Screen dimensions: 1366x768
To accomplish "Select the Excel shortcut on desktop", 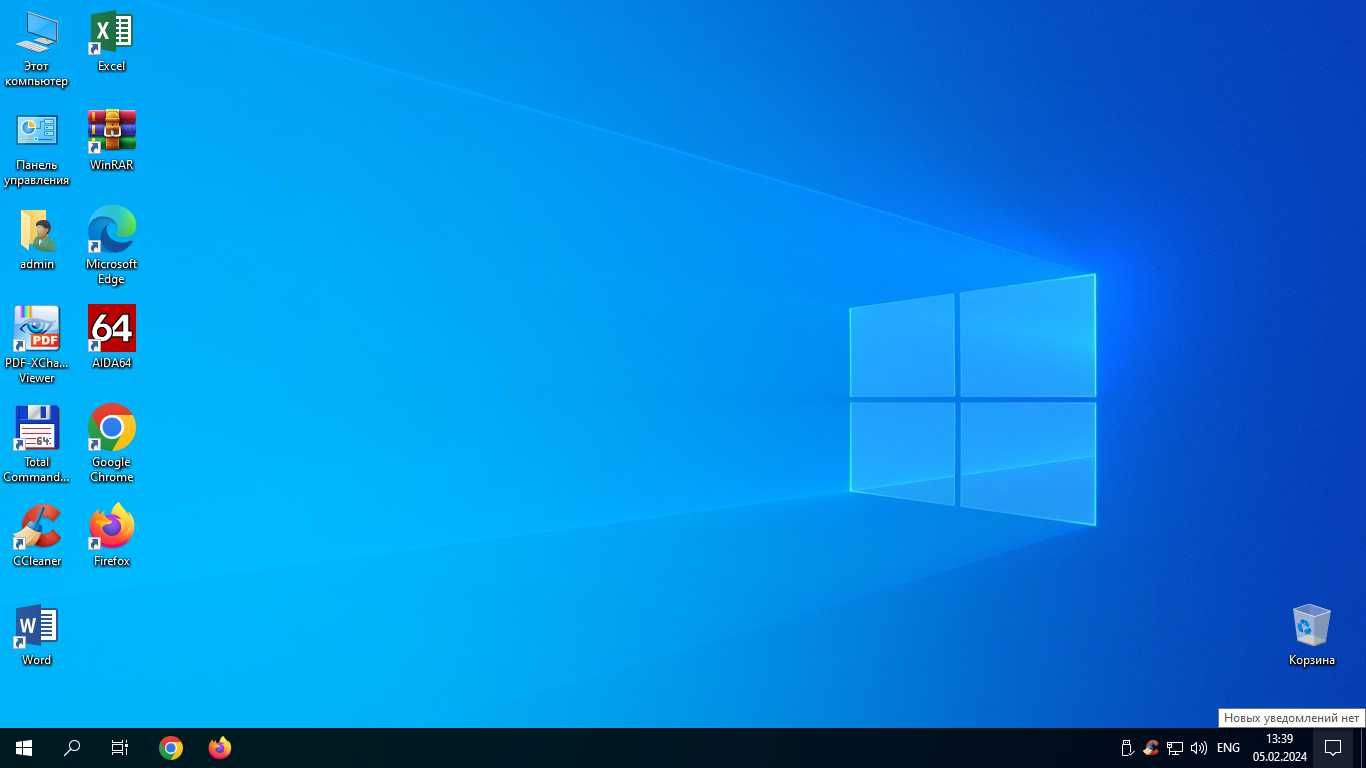I will [x=112, y=41].
